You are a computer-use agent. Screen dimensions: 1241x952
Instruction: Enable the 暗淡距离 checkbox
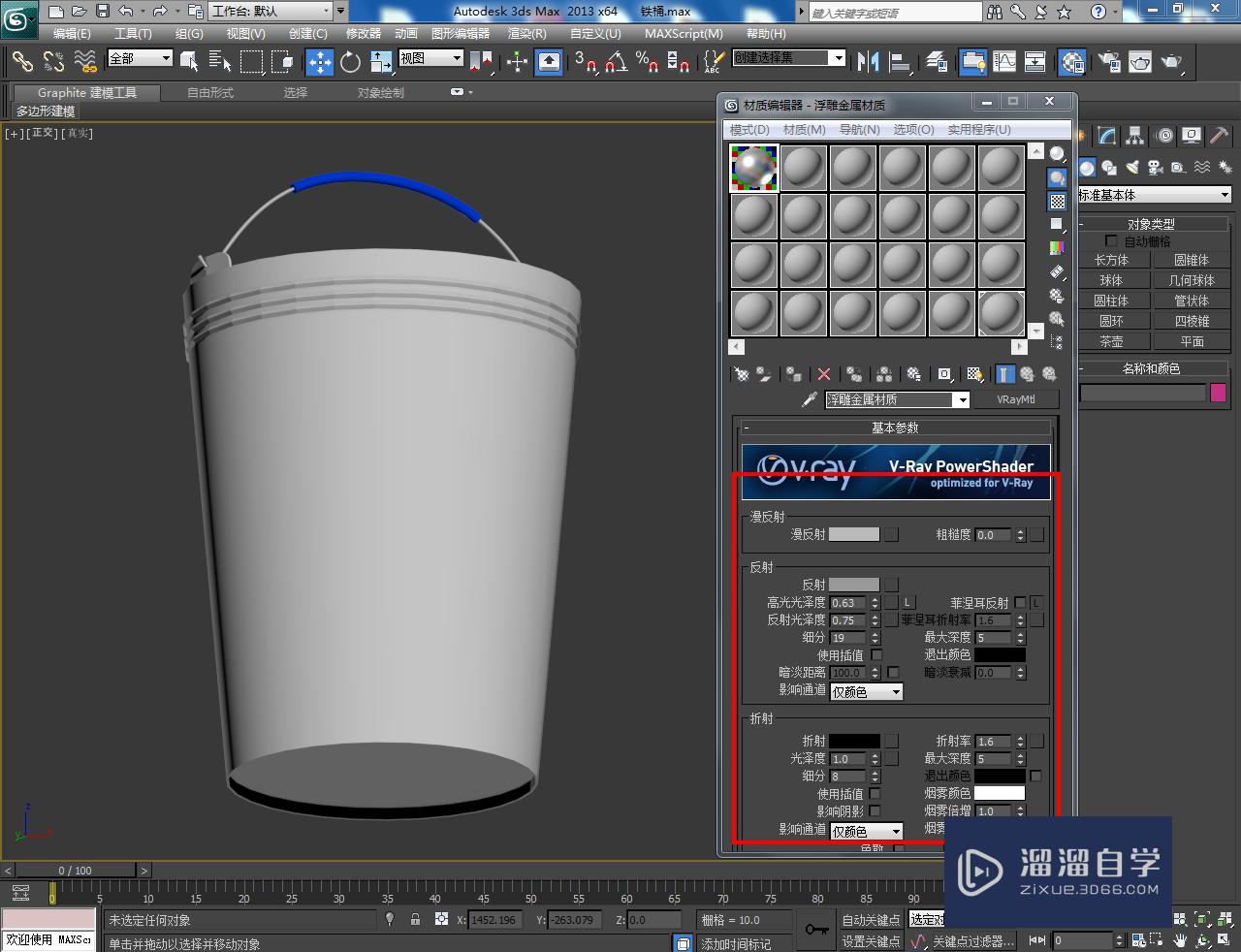[x=893, y=673]
